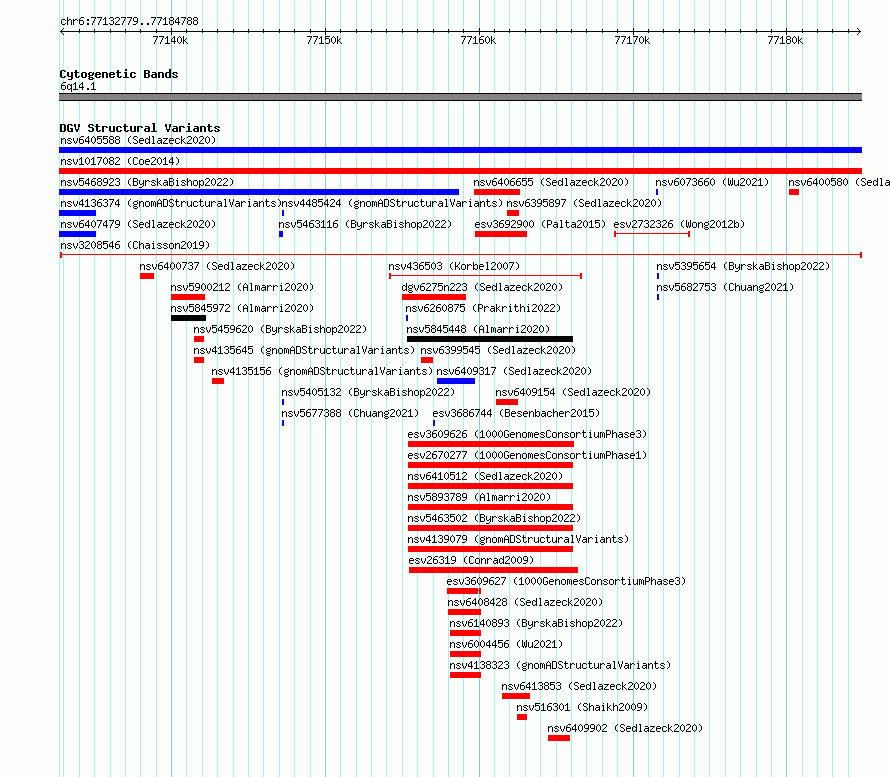Open esv2670277 1000GenomesConsortiumPhase1 variant
The height and width of the screenshot is (777, 890).
527,455
